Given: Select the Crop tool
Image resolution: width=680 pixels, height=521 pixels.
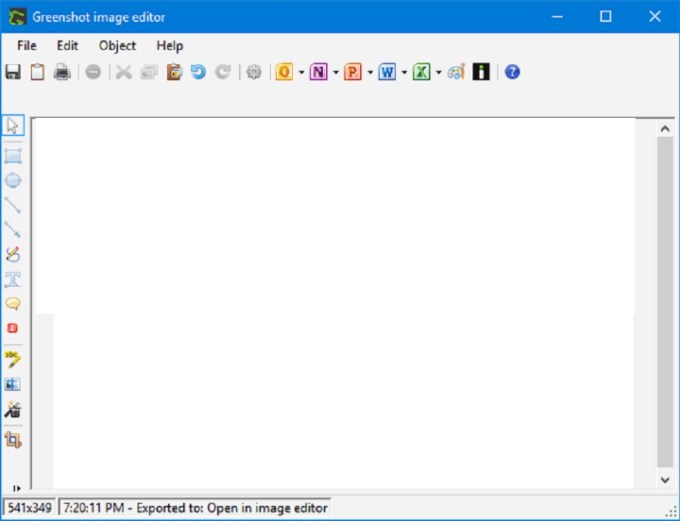Looking at the screenshot, I should point(13,440).
